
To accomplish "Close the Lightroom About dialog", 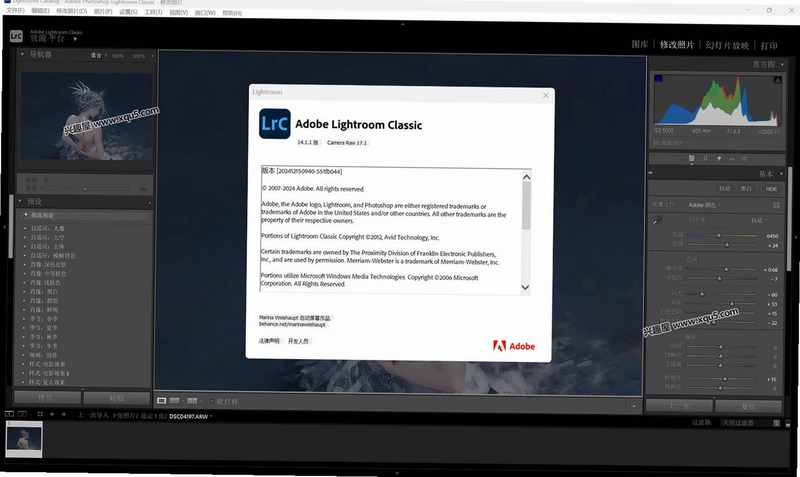I will coord(545,95).
